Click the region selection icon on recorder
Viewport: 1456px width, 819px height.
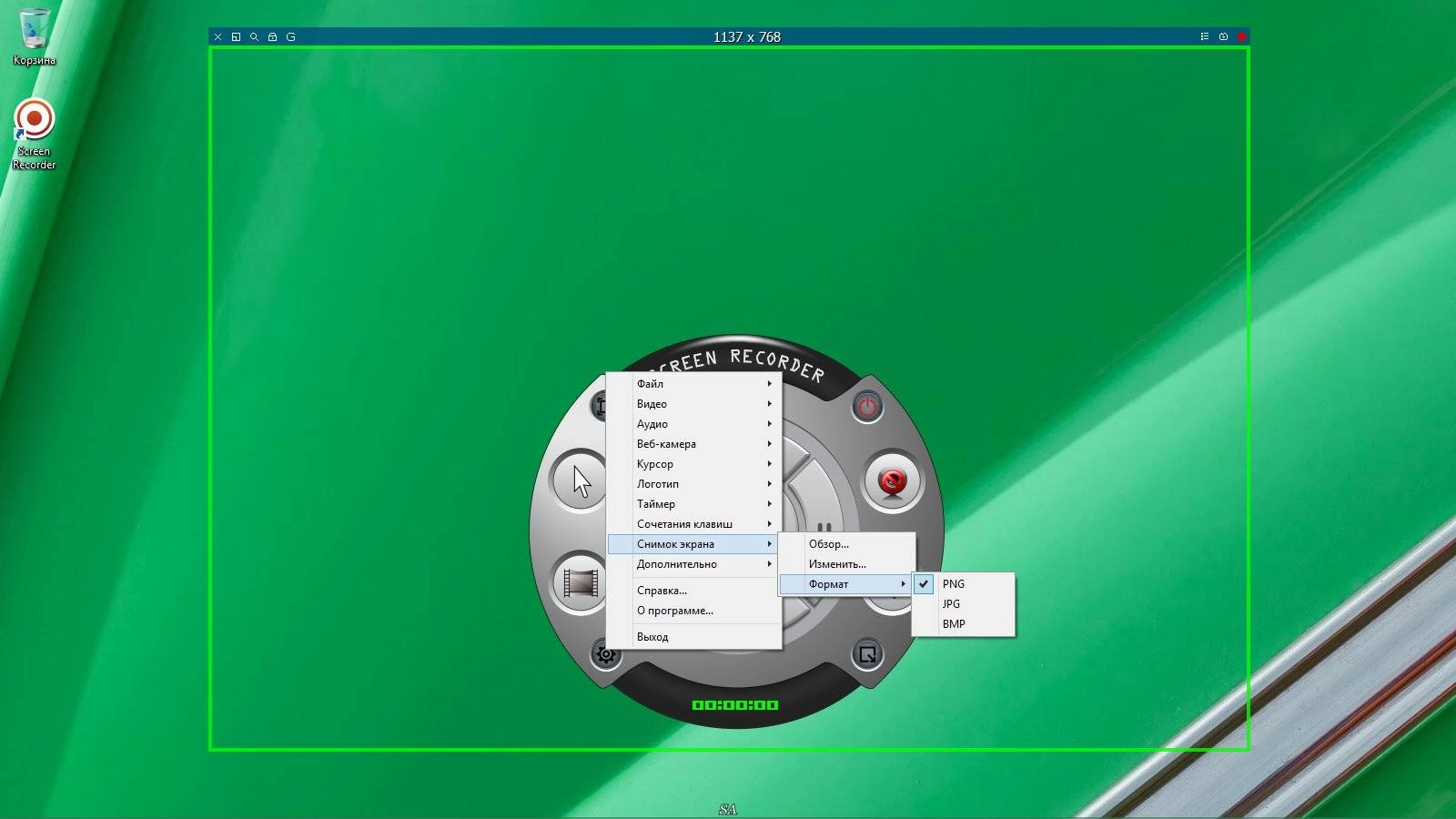[x=600, y=407]
